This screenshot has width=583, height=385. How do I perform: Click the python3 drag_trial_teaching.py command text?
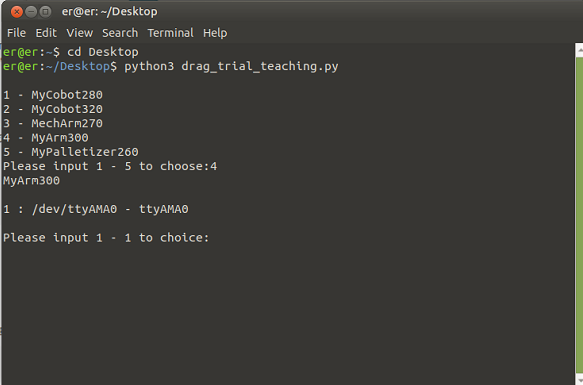point(231,67)
